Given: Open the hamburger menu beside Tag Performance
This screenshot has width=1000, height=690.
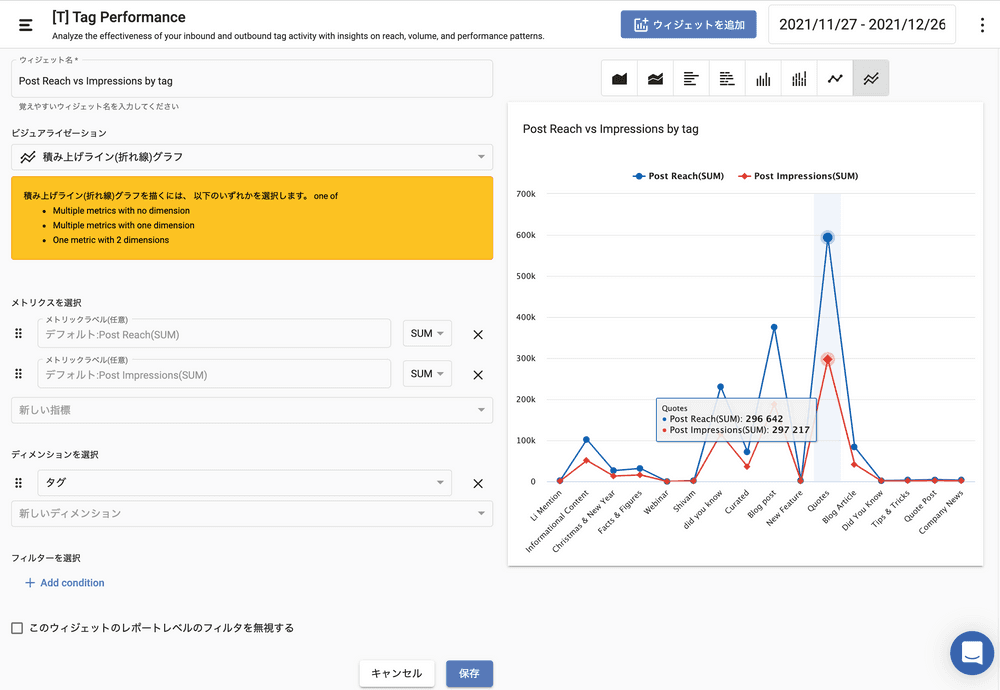Looking at the screenshot, I should (x=26, y=25).
